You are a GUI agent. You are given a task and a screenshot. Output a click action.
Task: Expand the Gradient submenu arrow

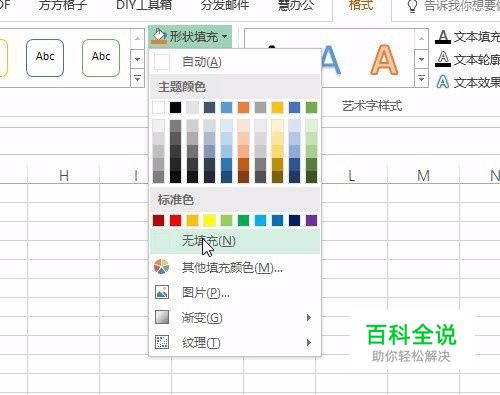[309, 317]
